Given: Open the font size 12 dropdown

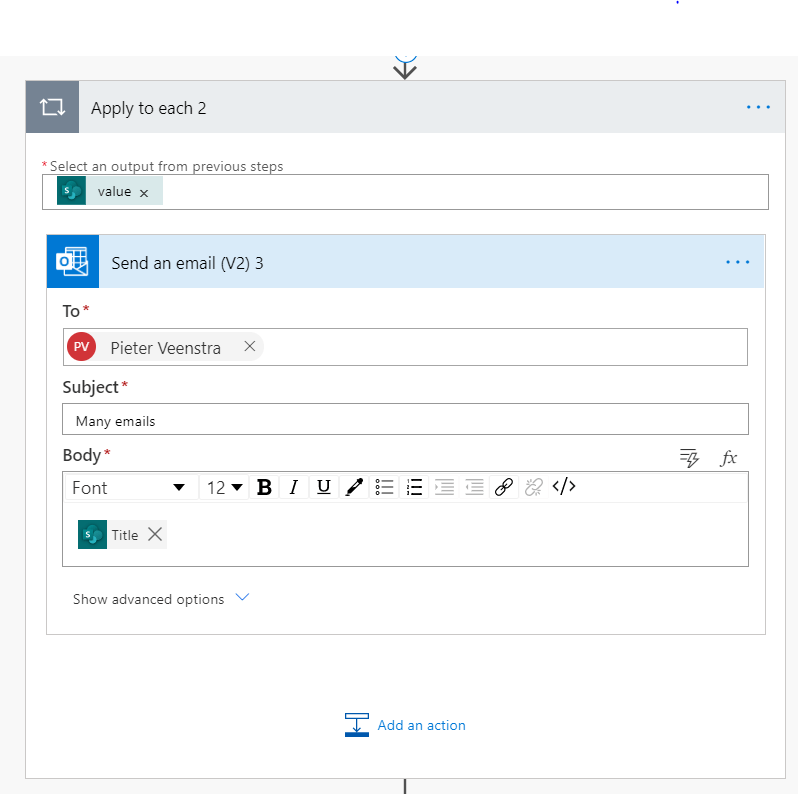Looking at the screenshot, I should click(224, 488).
